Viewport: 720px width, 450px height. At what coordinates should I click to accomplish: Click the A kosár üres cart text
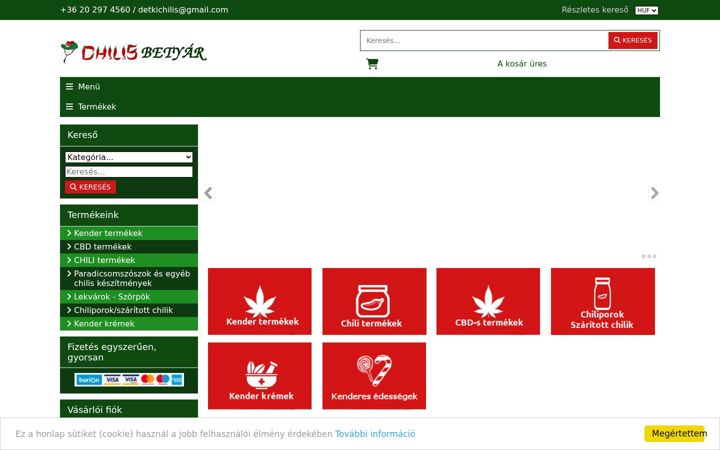tap(522, 64)
